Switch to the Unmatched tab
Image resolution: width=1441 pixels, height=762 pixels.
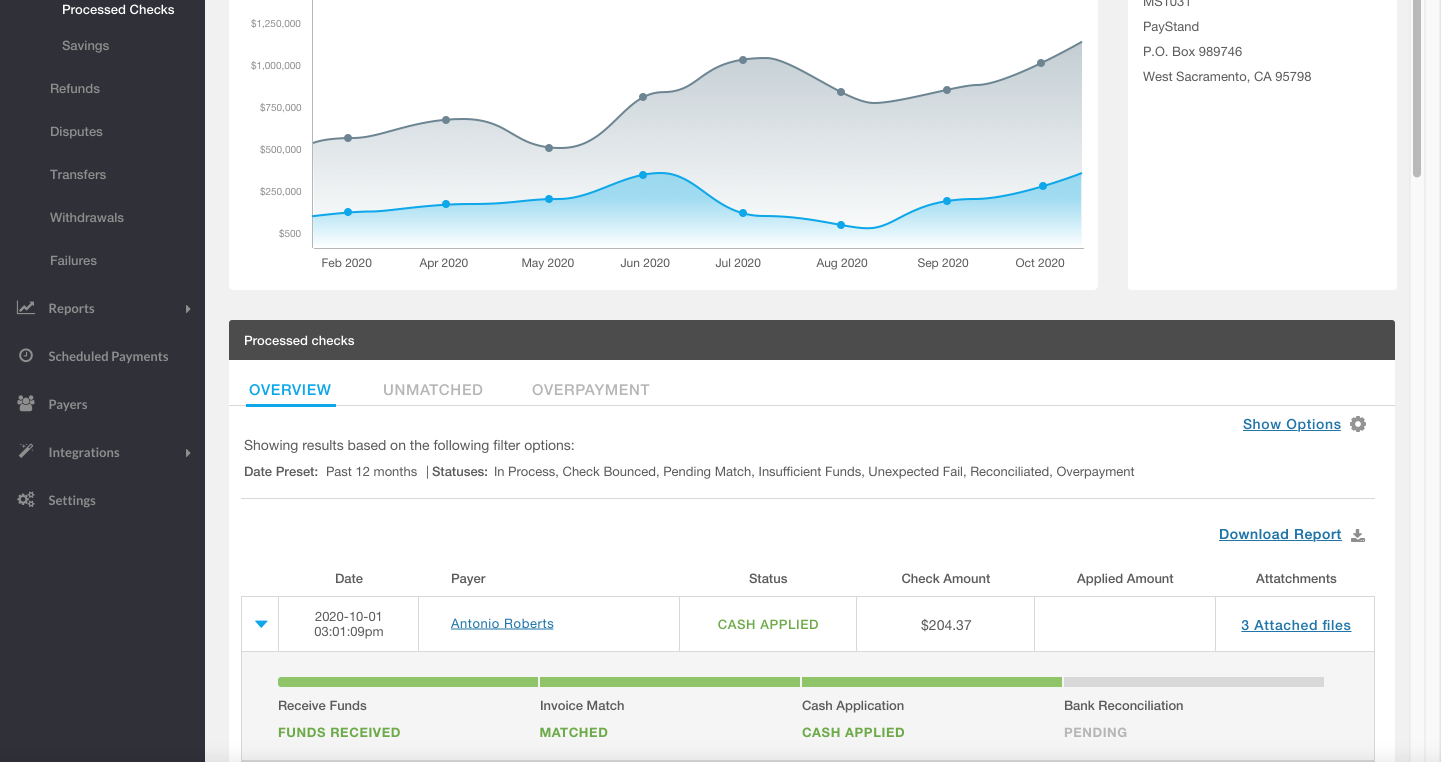(432, 390)
